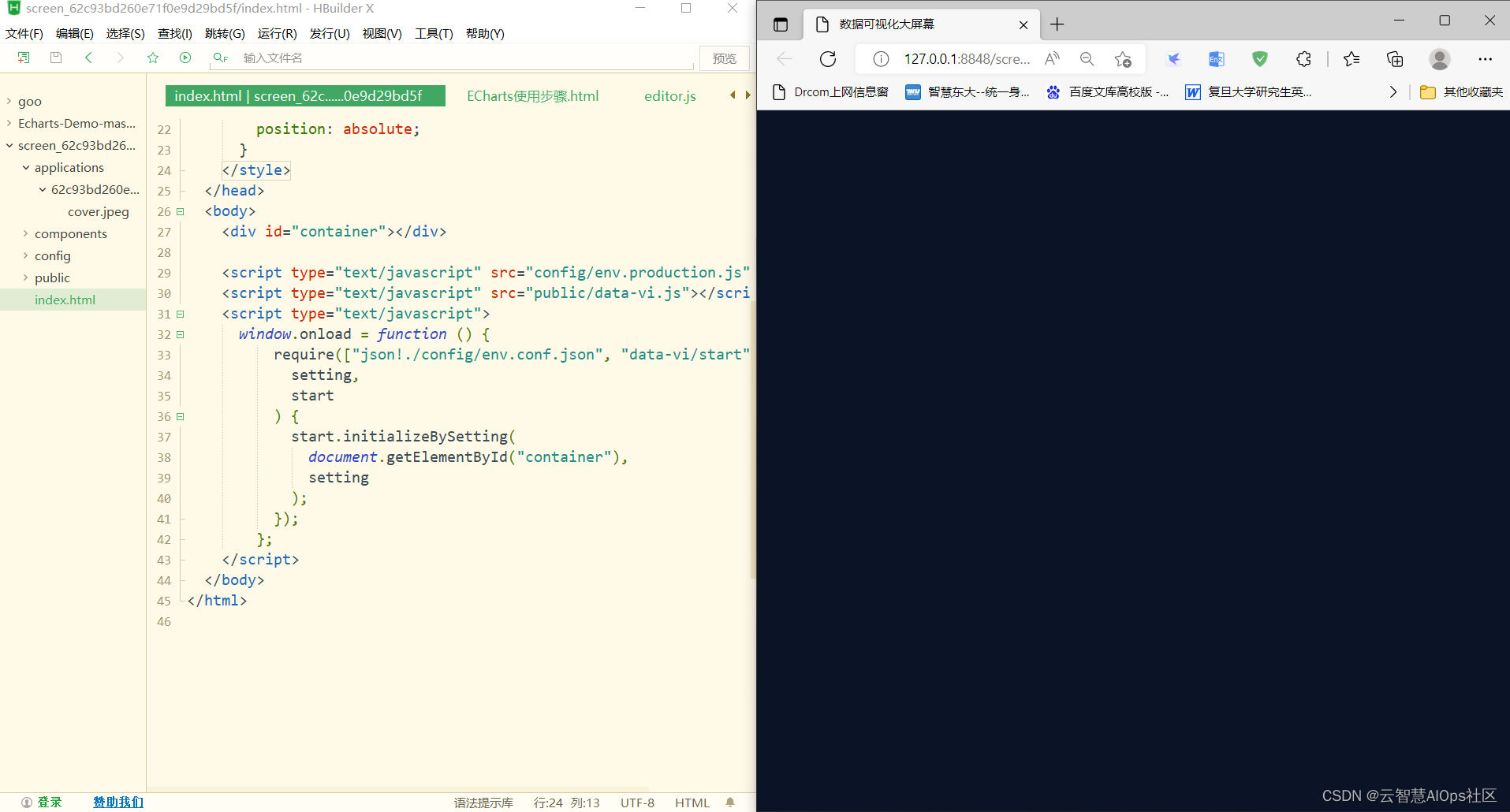The height and width of the screenshot is (812, 1510).
Task: Open the 工具(T) menu
Action: click(x=434, y=33)
